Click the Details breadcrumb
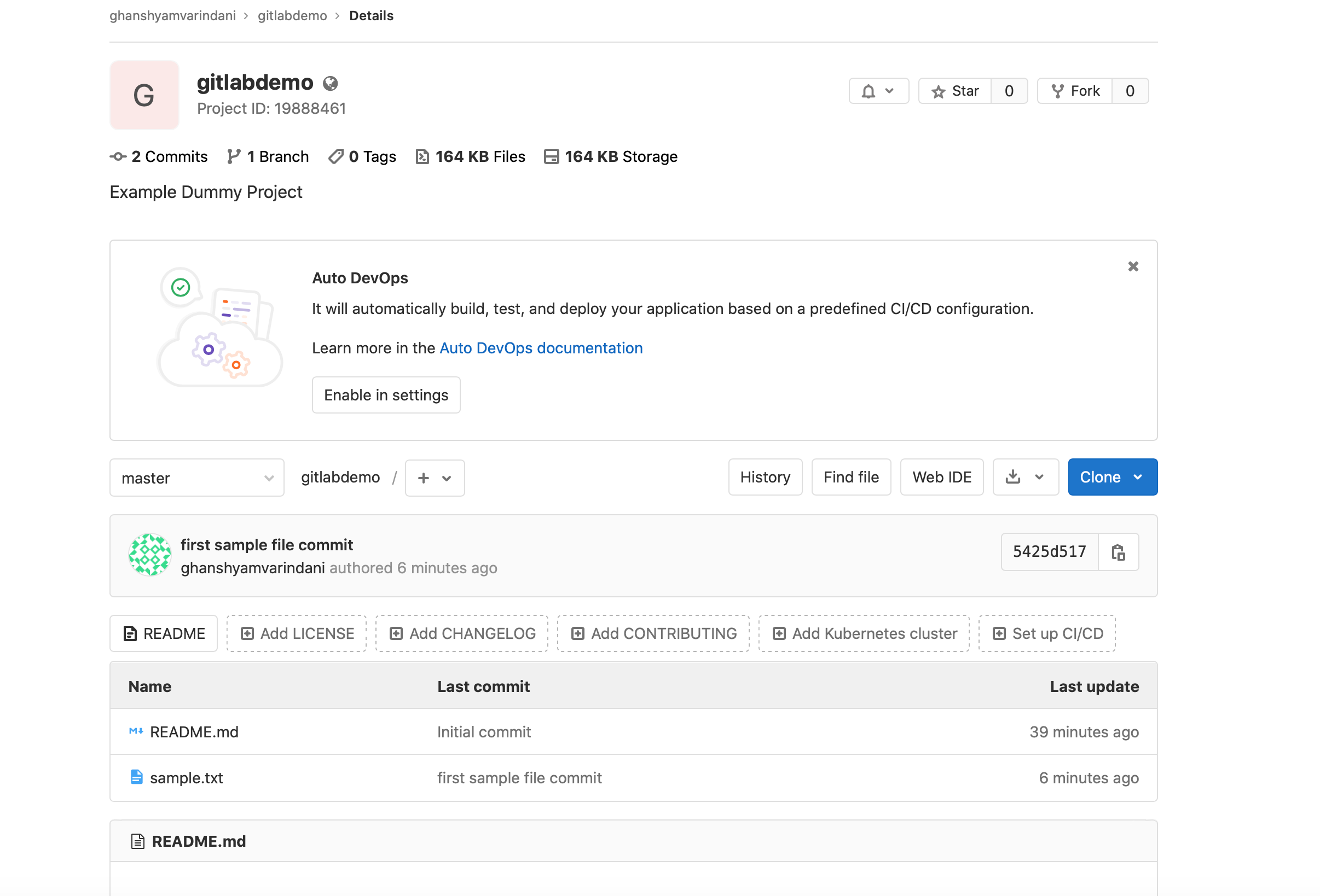1320x896 pixels. coord(372,15)
